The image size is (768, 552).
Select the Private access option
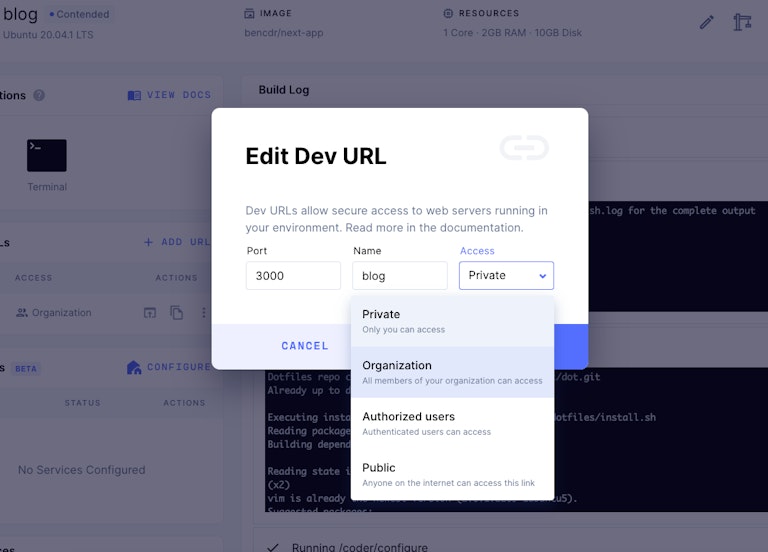click(453, 321)
